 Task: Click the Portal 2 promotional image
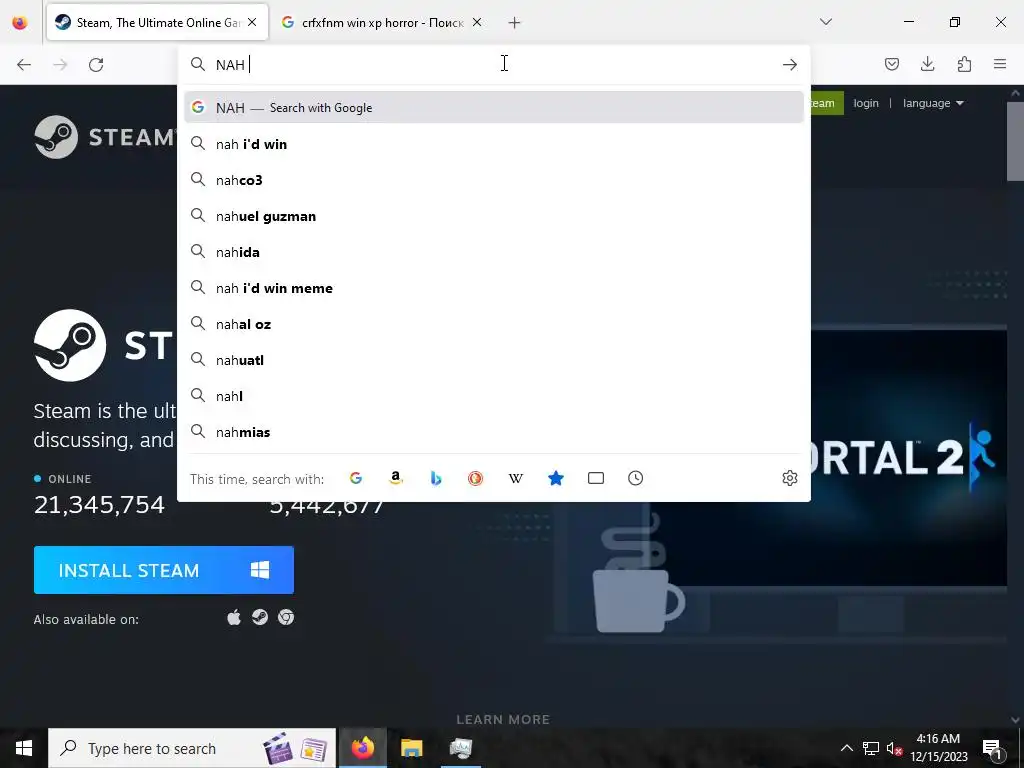coord(908,457)
